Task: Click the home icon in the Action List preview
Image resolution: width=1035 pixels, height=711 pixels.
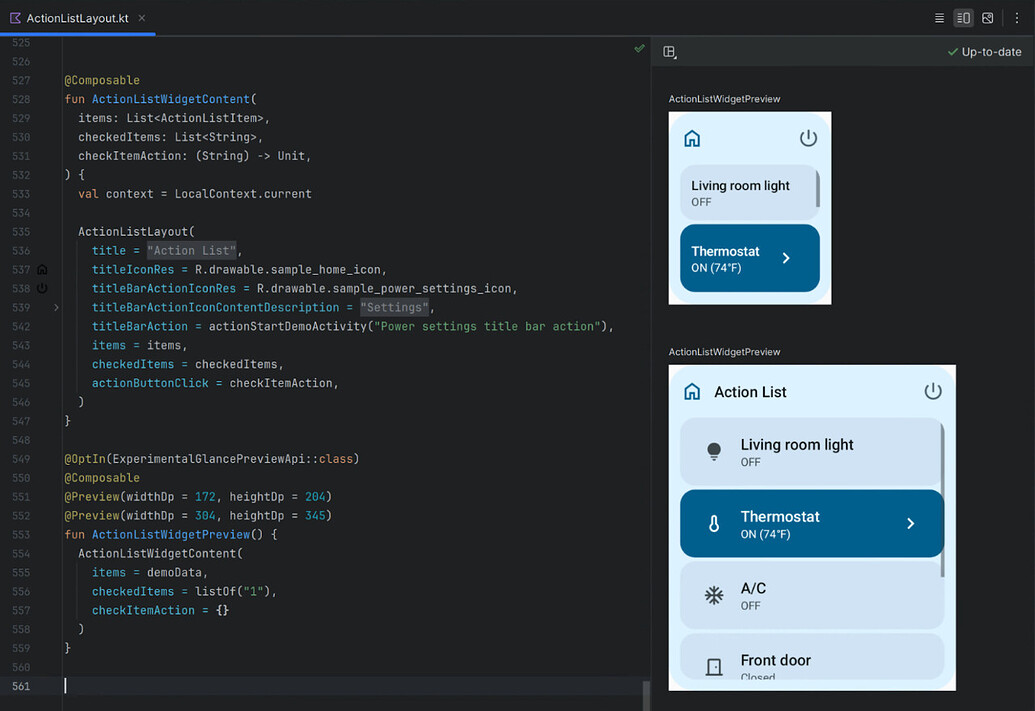Action: click(692, 391)
